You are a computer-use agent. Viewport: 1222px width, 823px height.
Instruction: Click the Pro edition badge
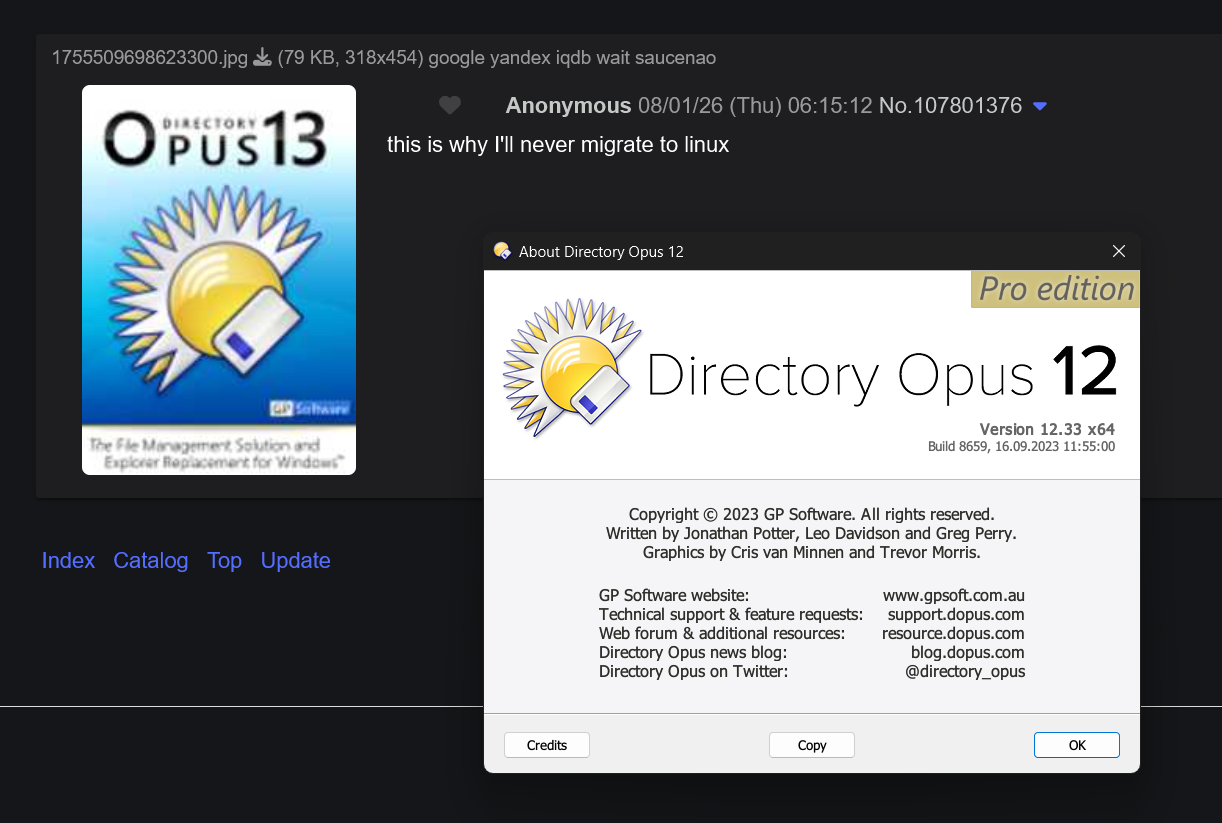click(1055, 289)
